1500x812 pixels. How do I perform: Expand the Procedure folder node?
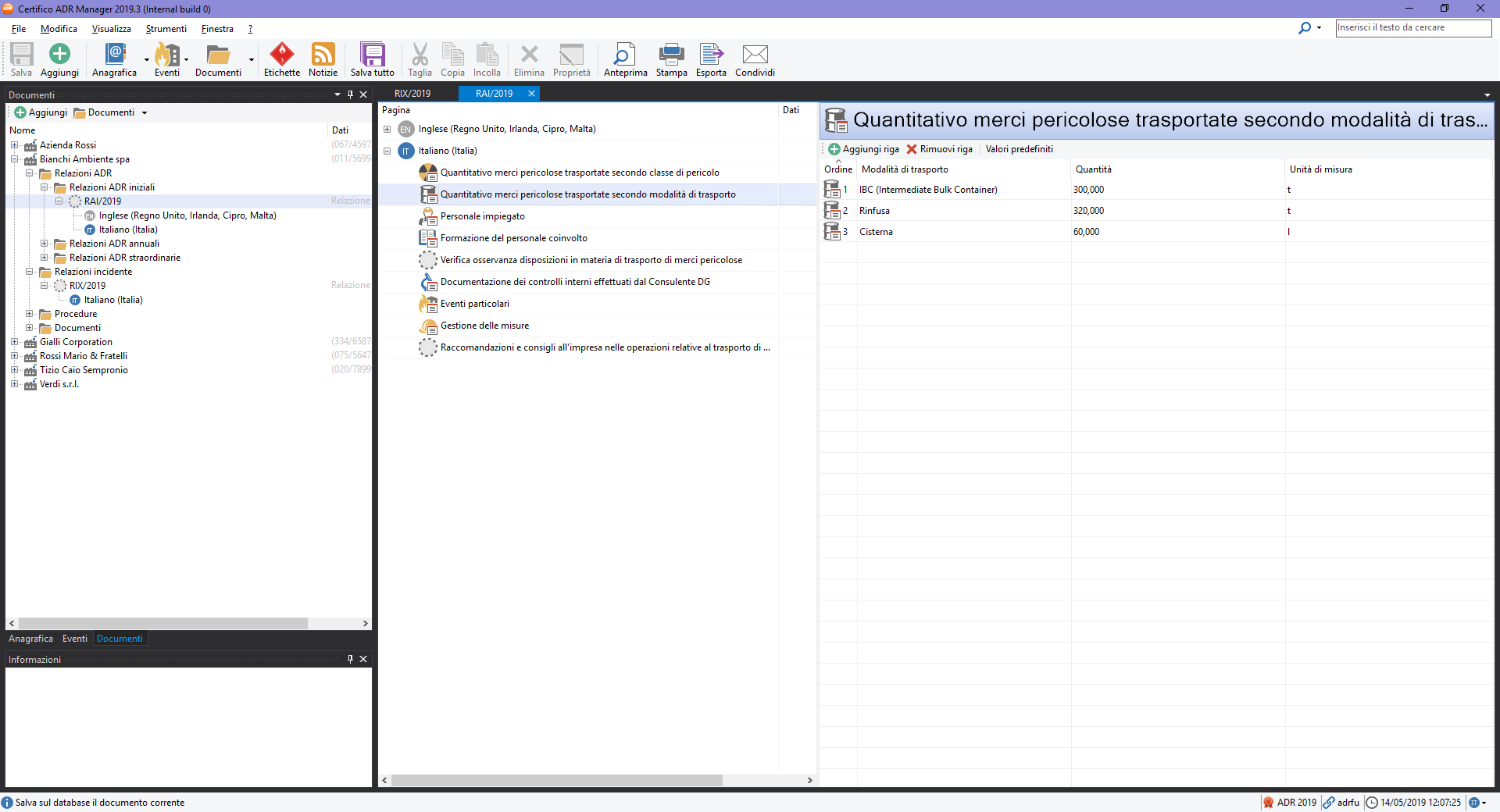(30, 314)
